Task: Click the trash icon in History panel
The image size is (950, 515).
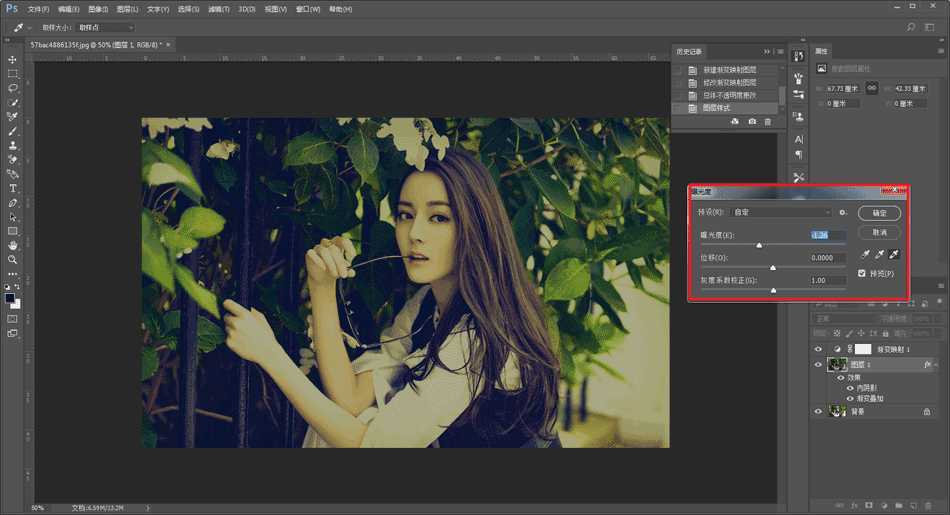Action: [x=768, y=121]
